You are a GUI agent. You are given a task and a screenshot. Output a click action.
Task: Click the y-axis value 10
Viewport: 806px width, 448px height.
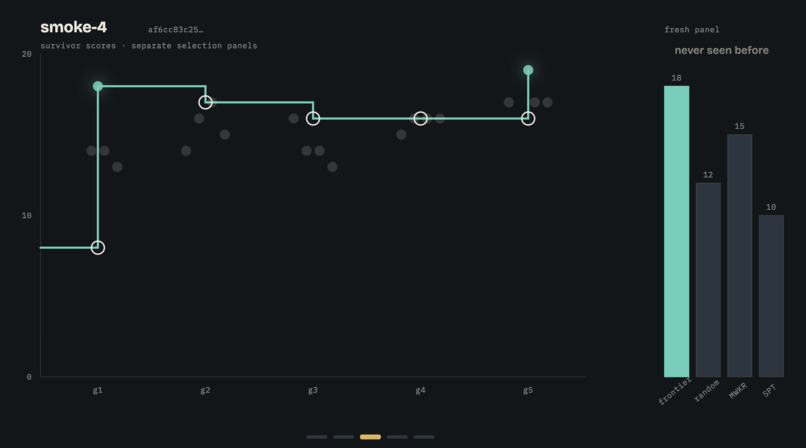pyautogui.click(x=27, y=215)
